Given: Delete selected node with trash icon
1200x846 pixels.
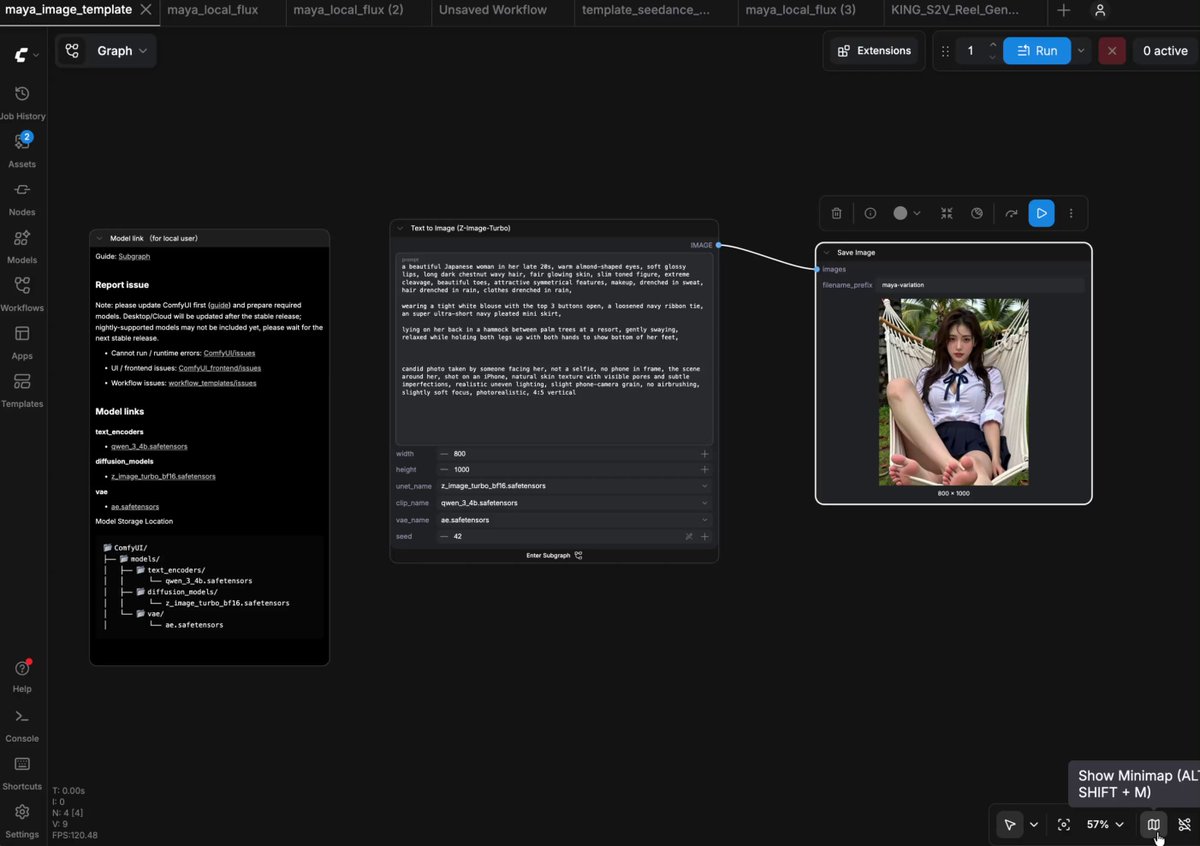Looking at the screenshot, I should (836, 213).
